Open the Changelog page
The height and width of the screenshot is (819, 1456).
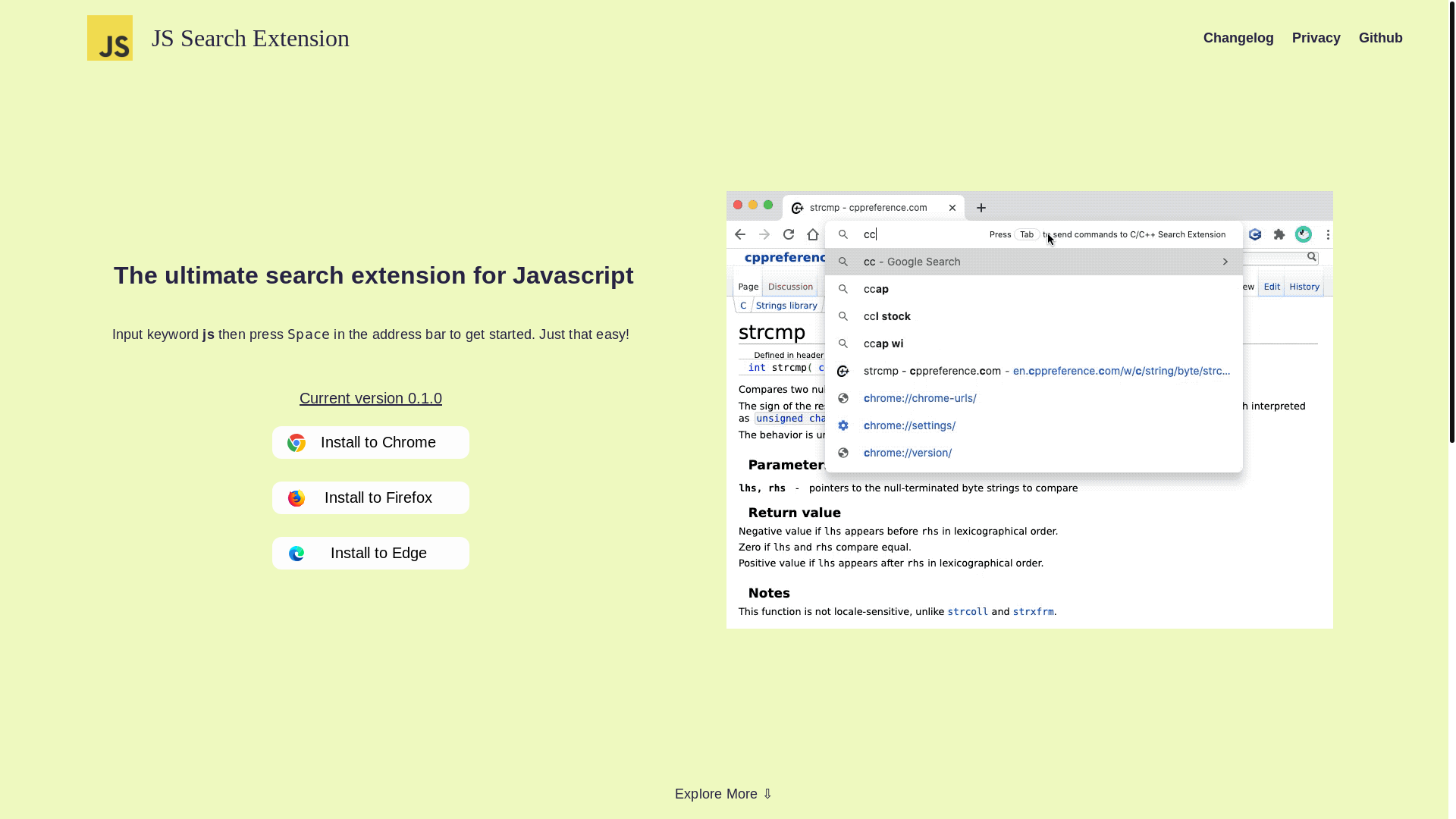pyautogui.click(x=1238, y=38)
